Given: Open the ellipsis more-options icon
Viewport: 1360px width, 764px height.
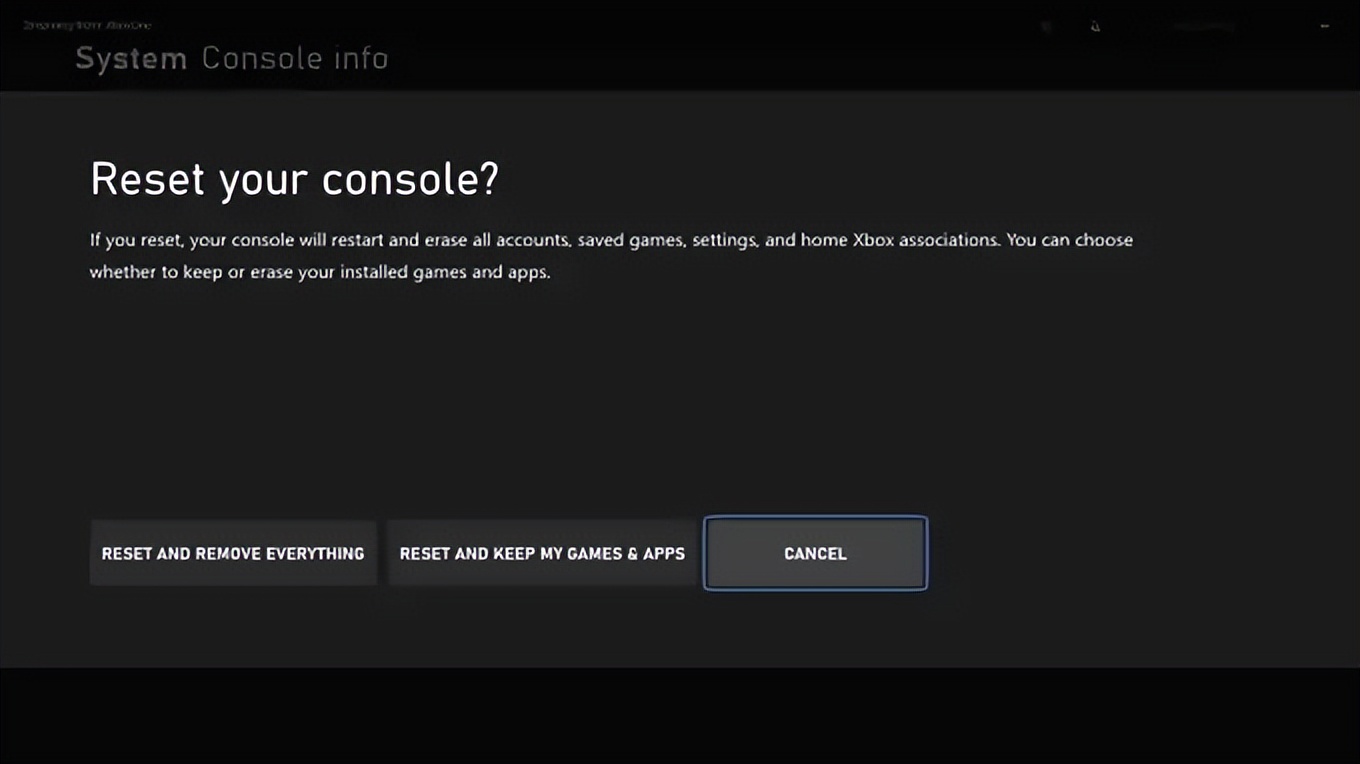Looking at the screenshot, I should coord(1325,26).
